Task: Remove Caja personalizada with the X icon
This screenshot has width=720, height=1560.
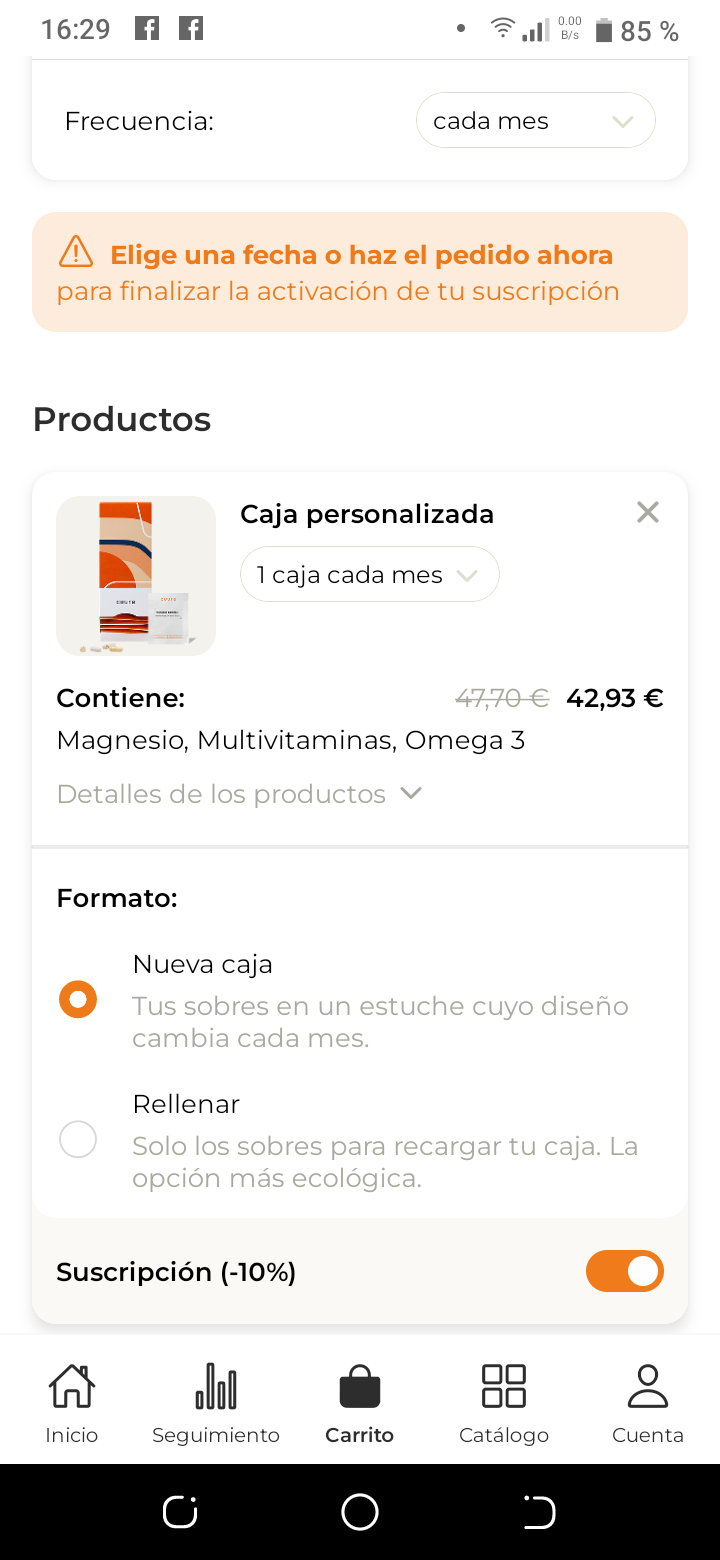Action: point(648,513)
